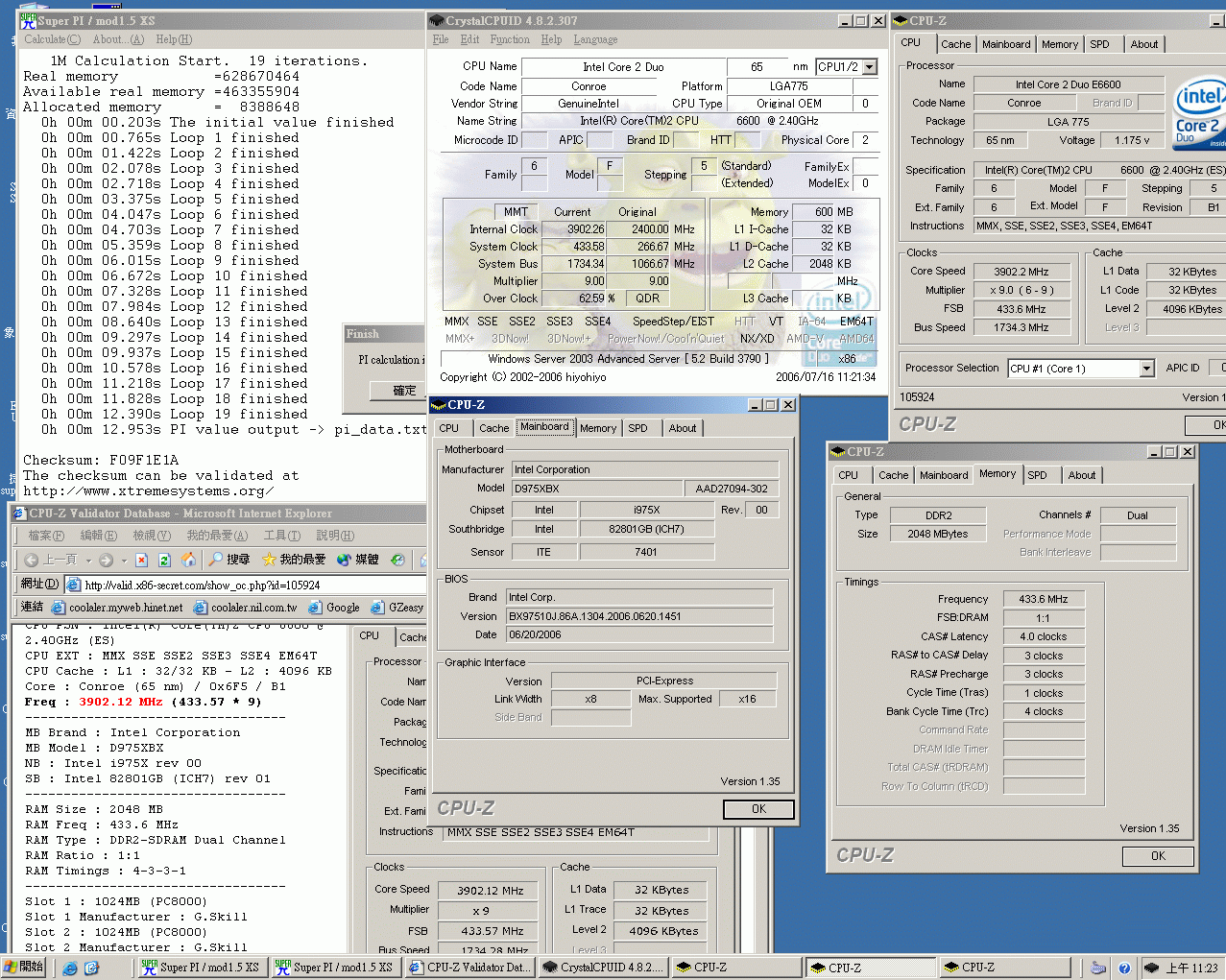Screen dimensions: 1226x980
Task: Open Help menu in Super PI
Action: [x=174, y=39]
